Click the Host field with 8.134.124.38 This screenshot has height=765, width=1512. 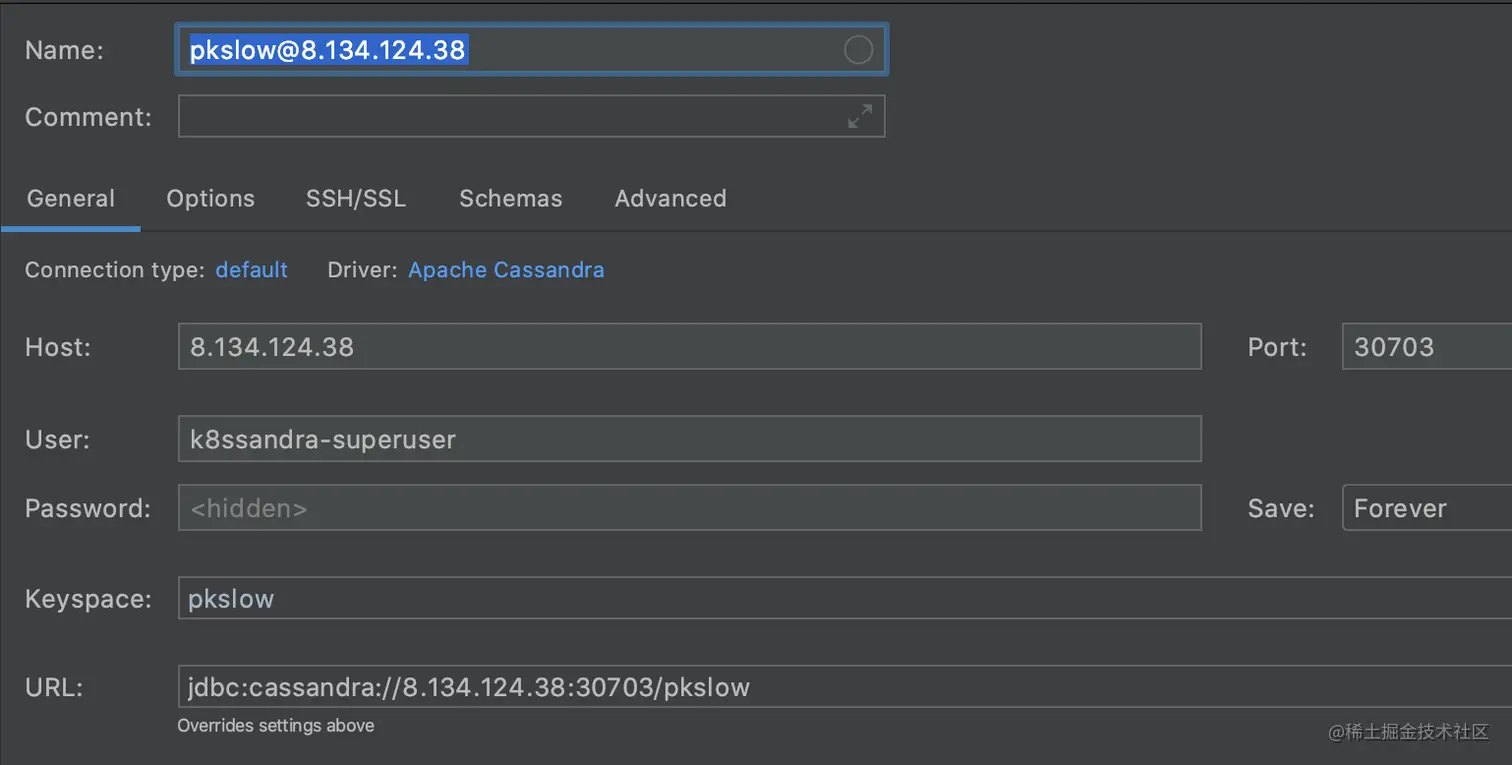click(x=690, y=347)
